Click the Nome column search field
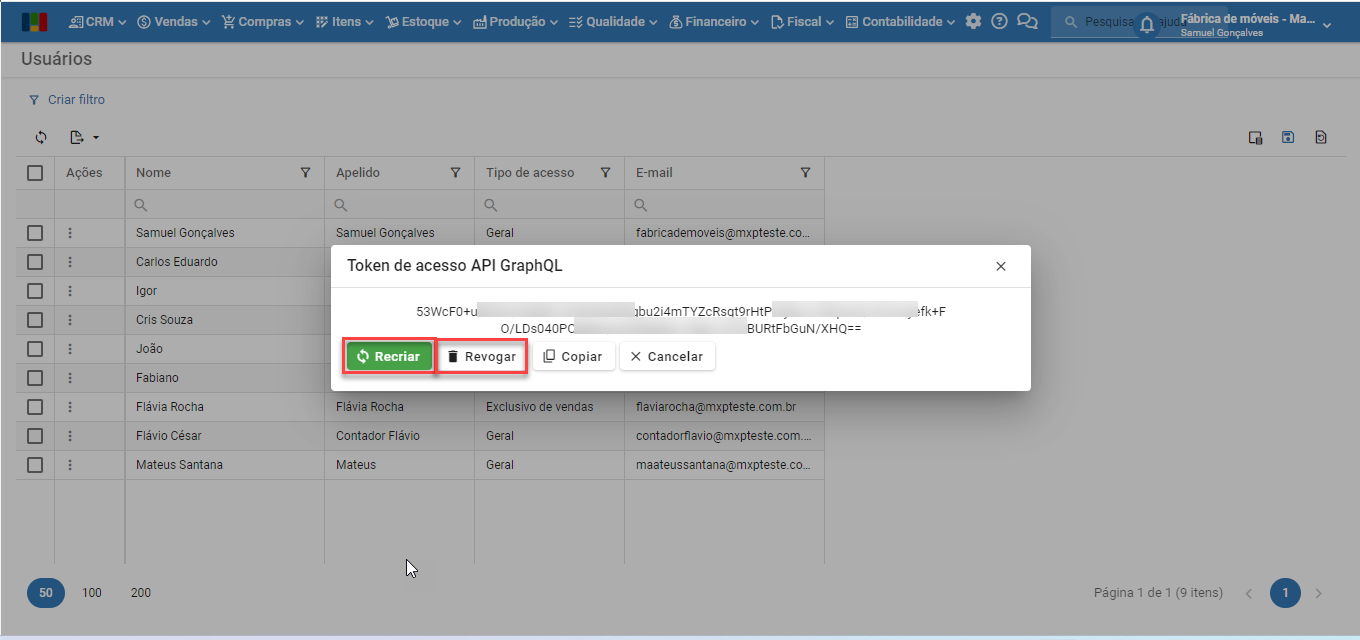The width and height of the screenshot is (1360, 640). coord(225,205)
